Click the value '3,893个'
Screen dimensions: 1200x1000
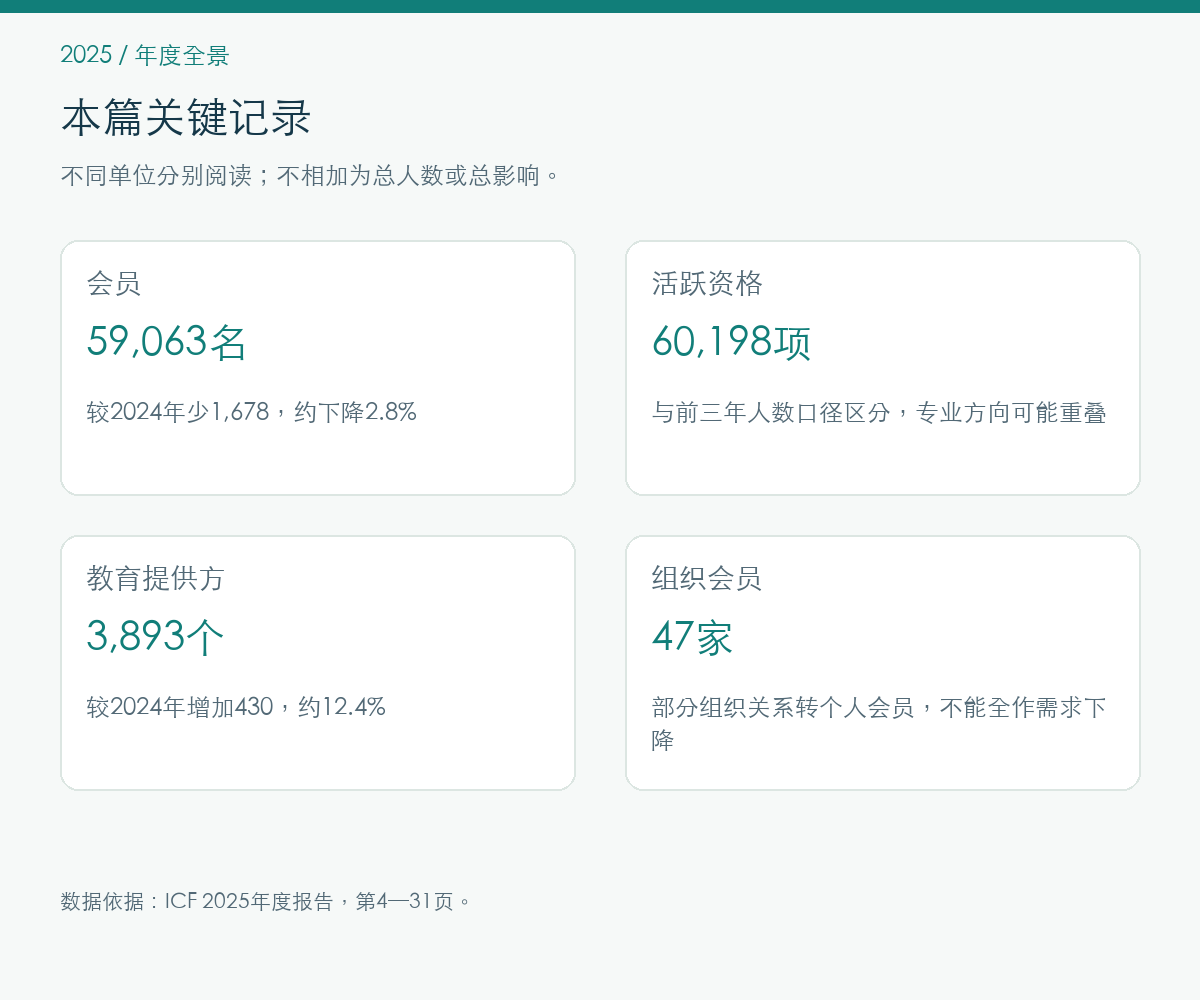point(156,637)
